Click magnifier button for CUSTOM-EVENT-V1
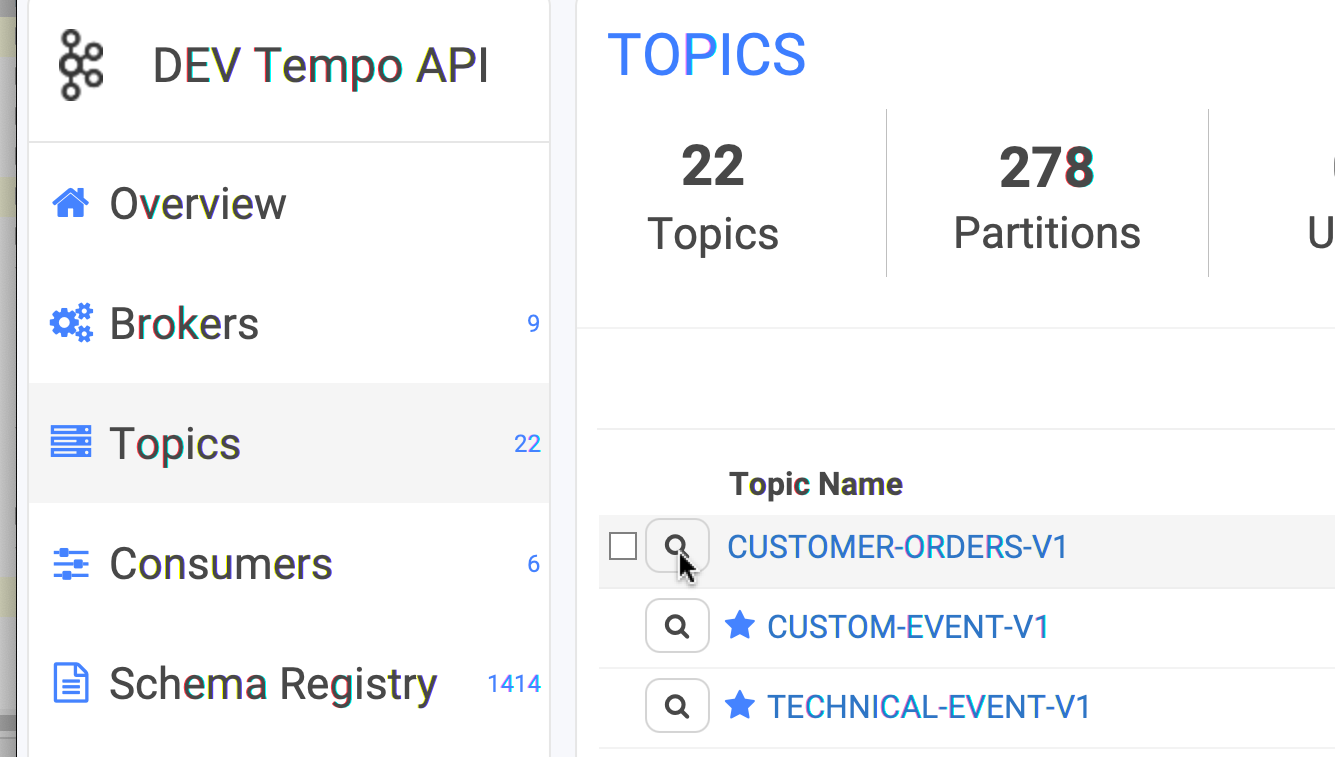Image resolution: width=1335 pixels, height=757 pixels. pyautogui.click(x=677, y=626)
